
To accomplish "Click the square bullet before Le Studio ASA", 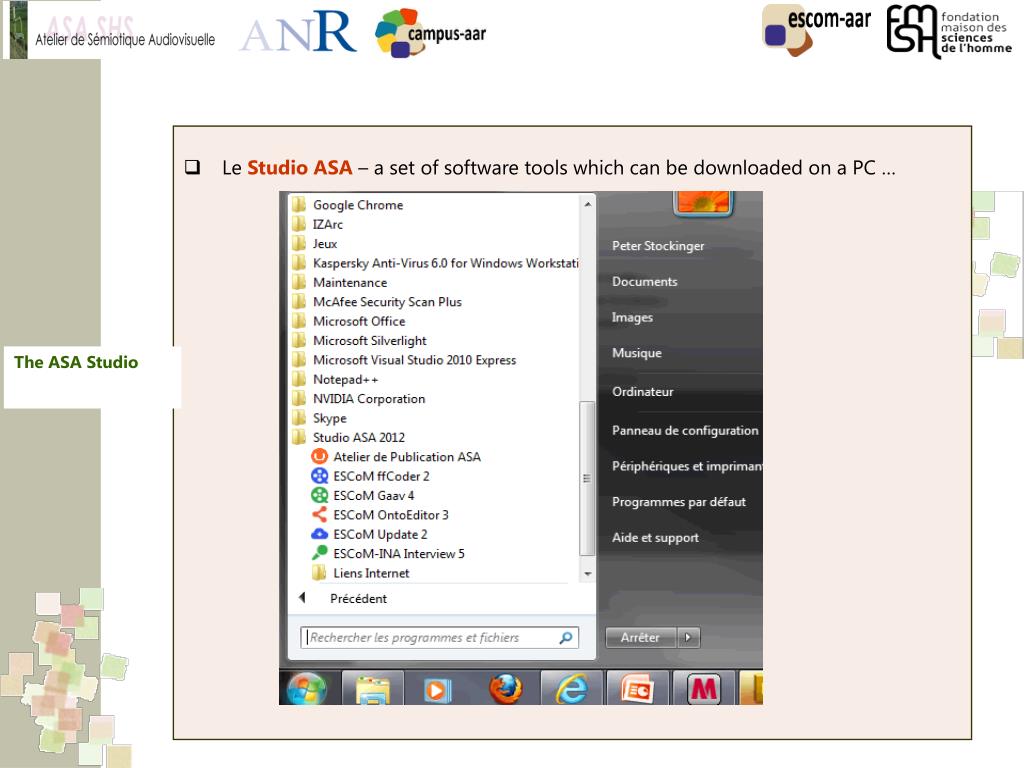I will tap(192, 167).
